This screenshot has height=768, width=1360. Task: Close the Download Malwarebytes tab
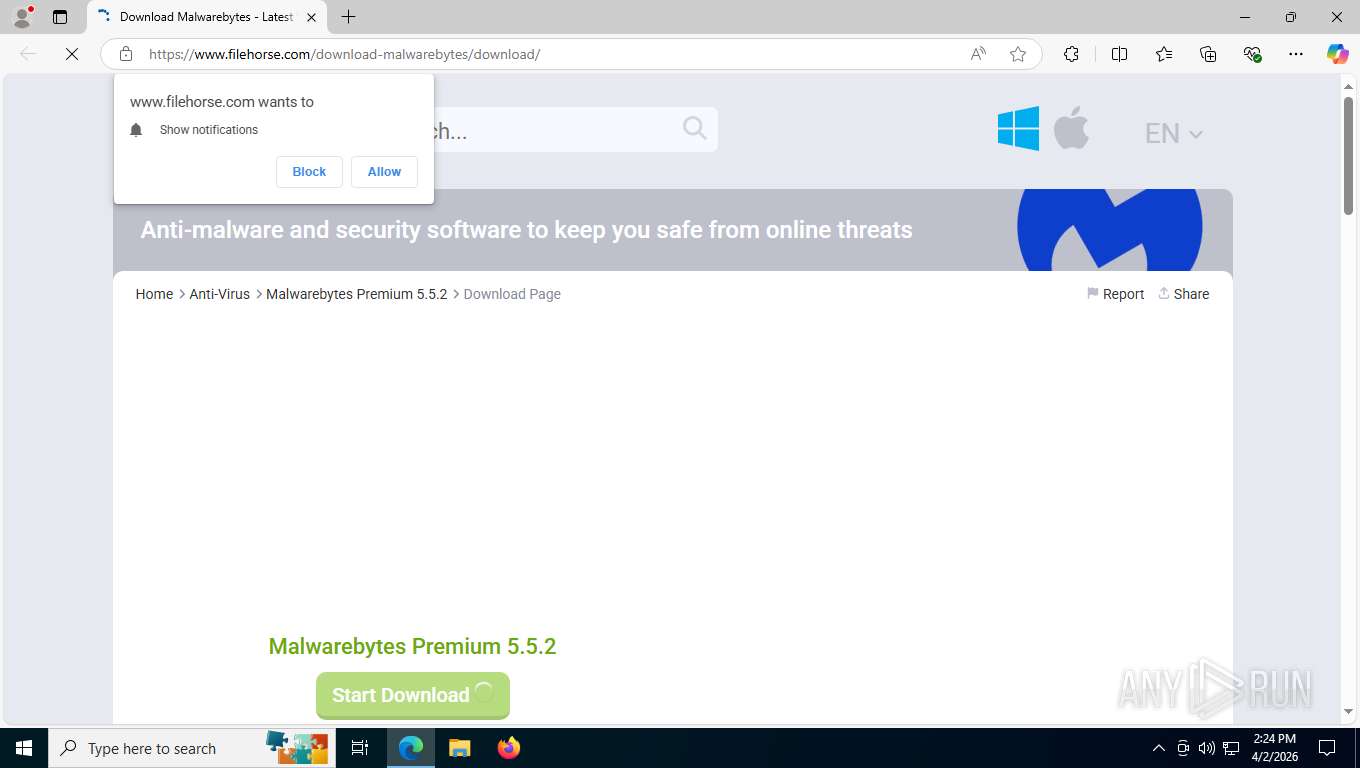coord(311,17)
